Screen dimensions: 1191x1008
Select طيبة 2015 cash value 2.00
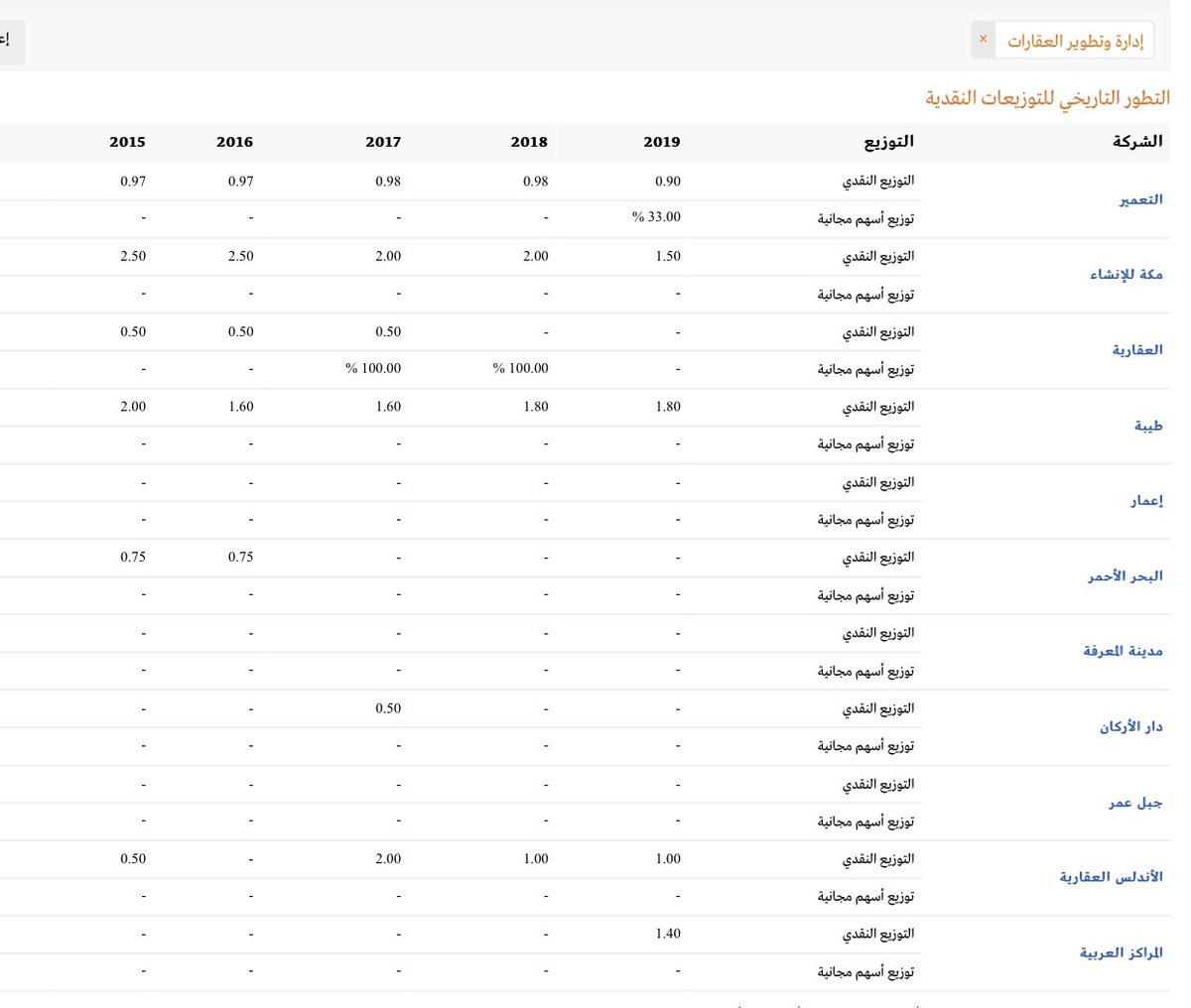133,407
